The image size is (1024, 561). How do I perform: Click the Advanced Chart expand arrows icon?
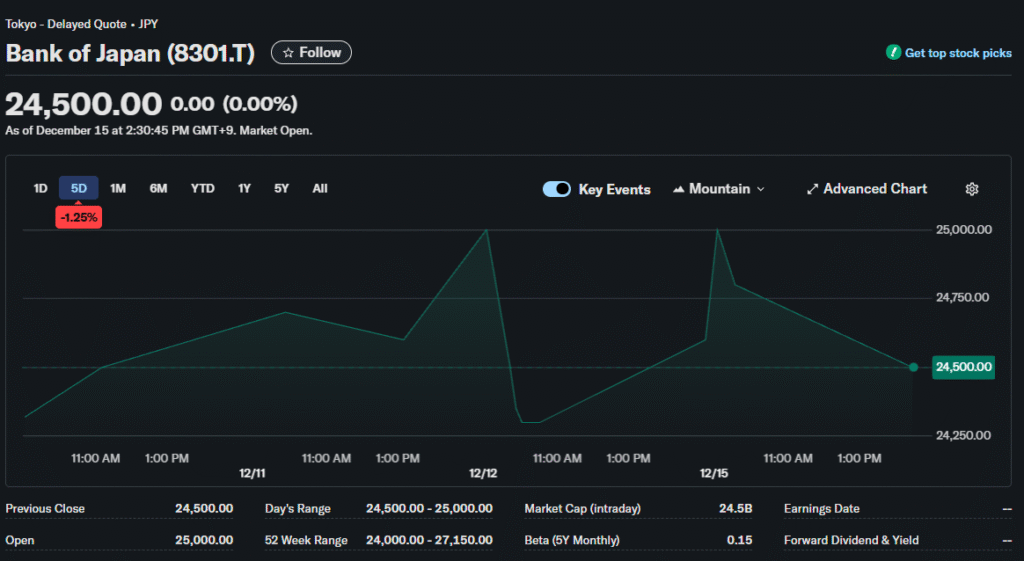pyautogui.click(x=813, y=189)
